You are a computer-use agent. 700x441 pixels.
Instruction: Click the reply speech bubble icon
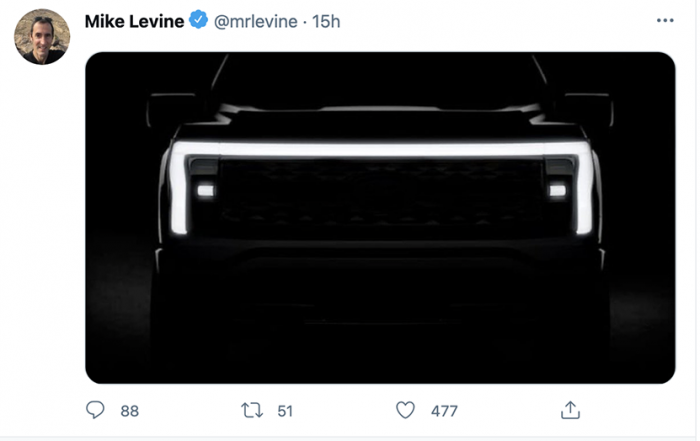coord(96,410)
